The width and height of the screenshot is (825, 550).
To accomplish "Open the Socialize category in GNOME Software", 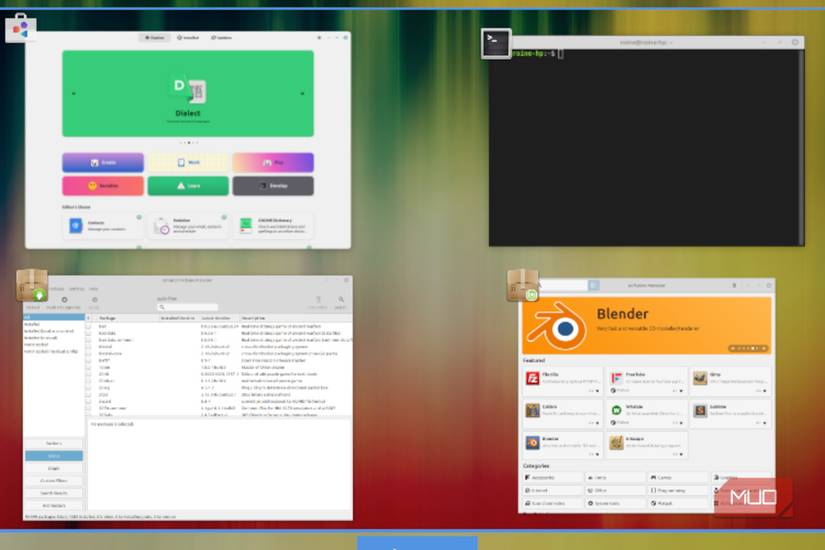I will click(103, 186).
